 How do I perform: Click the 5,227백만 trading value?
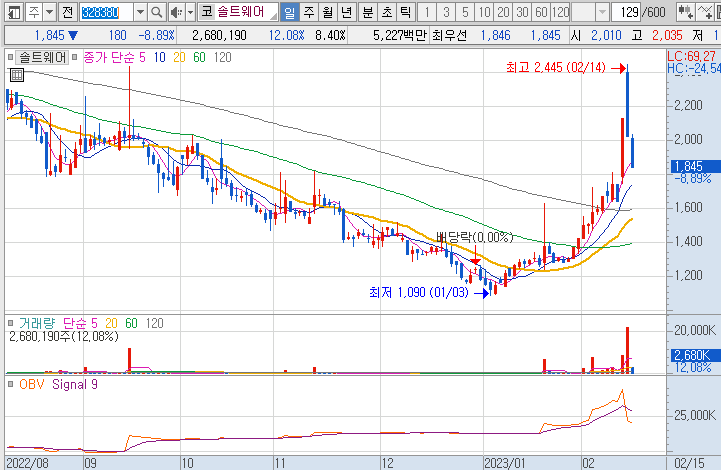click(400, 35)
